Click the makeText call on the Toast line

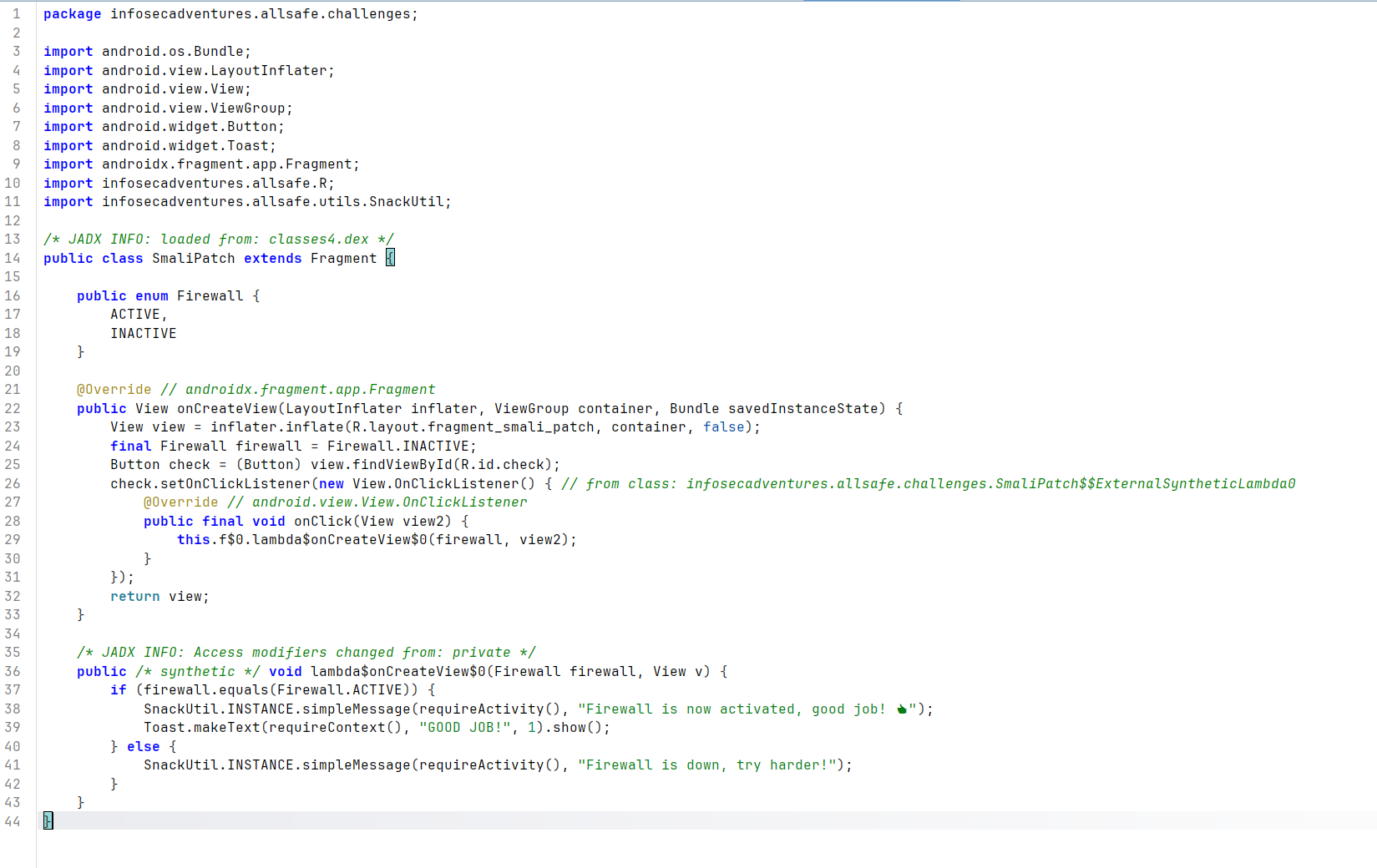click(226, 728)
